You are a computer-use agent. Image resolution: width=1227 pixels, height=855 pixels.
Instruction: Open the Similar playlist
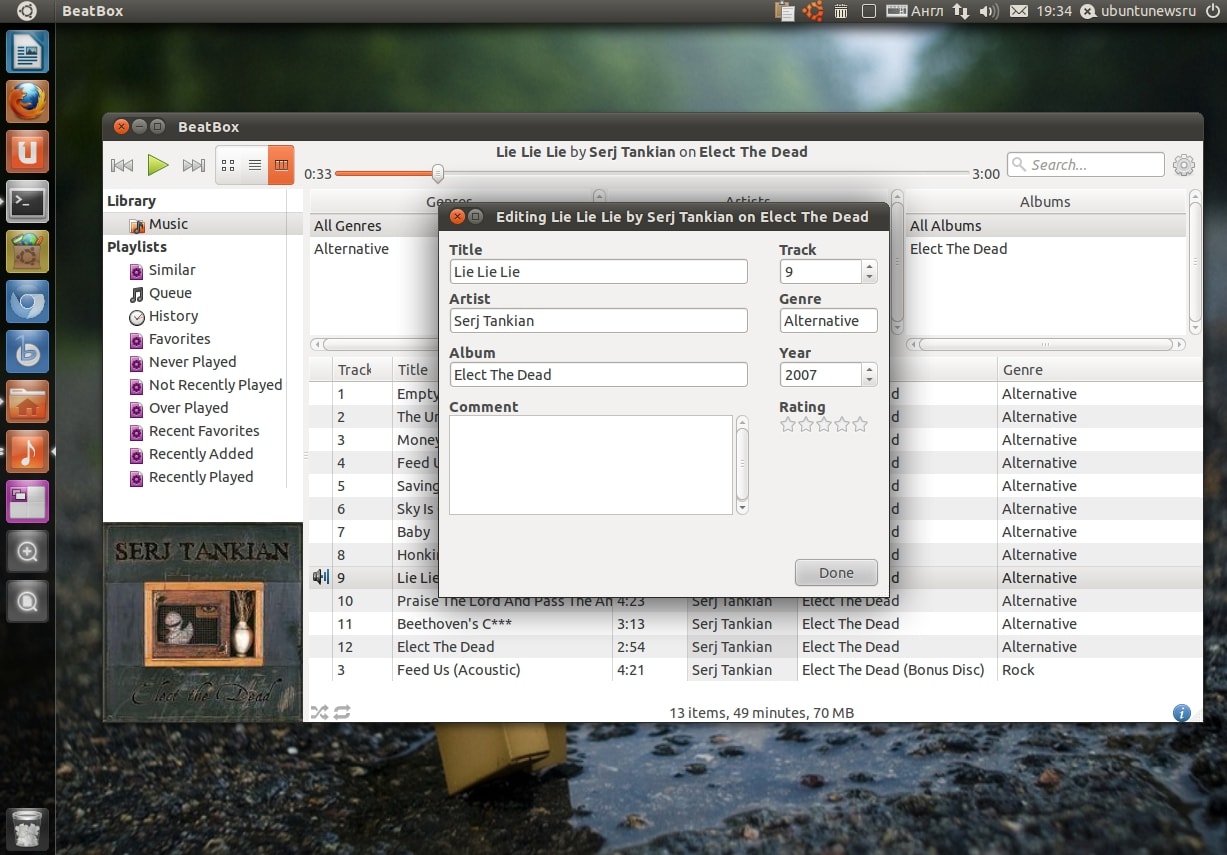[172, 270]
